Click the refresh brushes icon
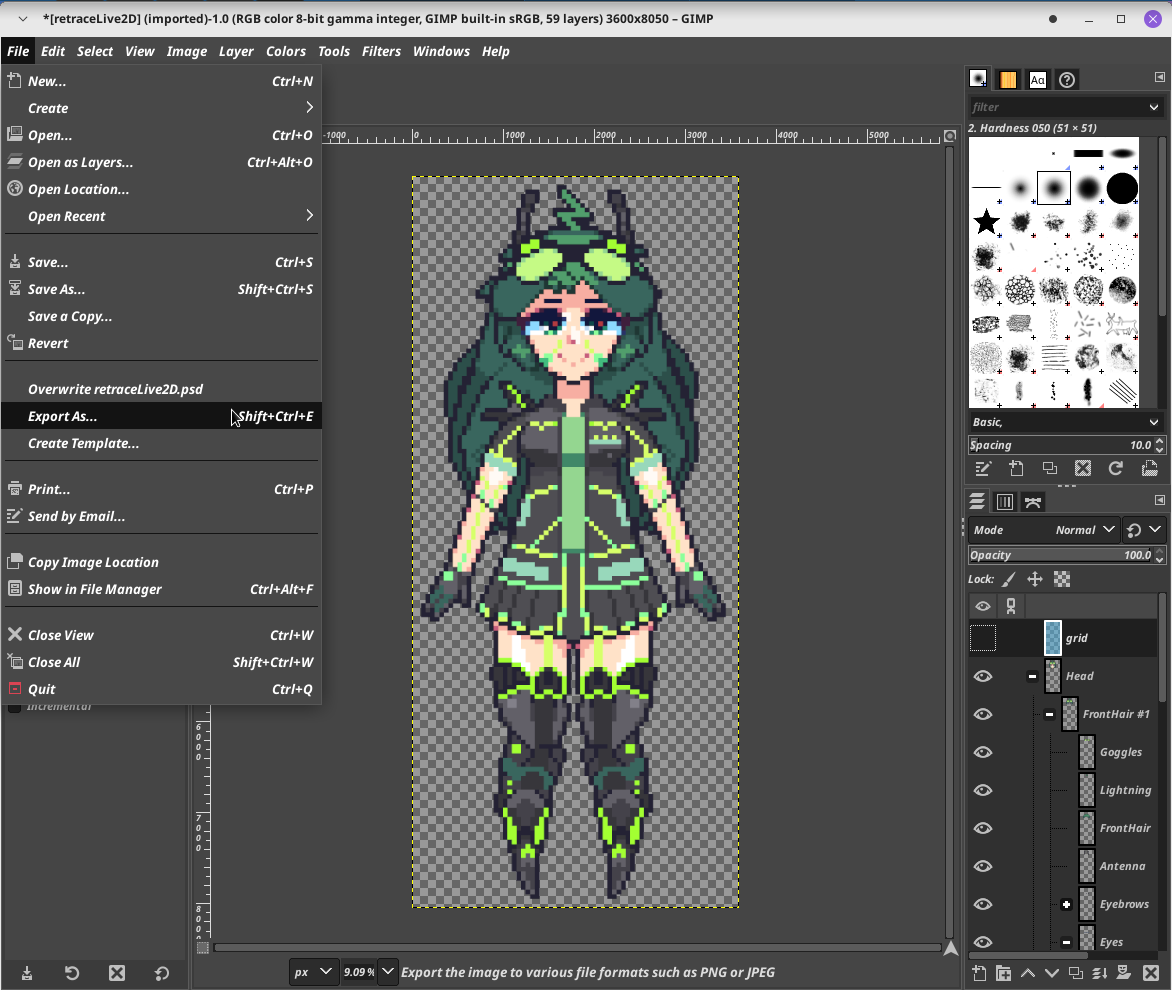The height and width of the screenshot is (990, 1172). click(x=1116, y=468)
